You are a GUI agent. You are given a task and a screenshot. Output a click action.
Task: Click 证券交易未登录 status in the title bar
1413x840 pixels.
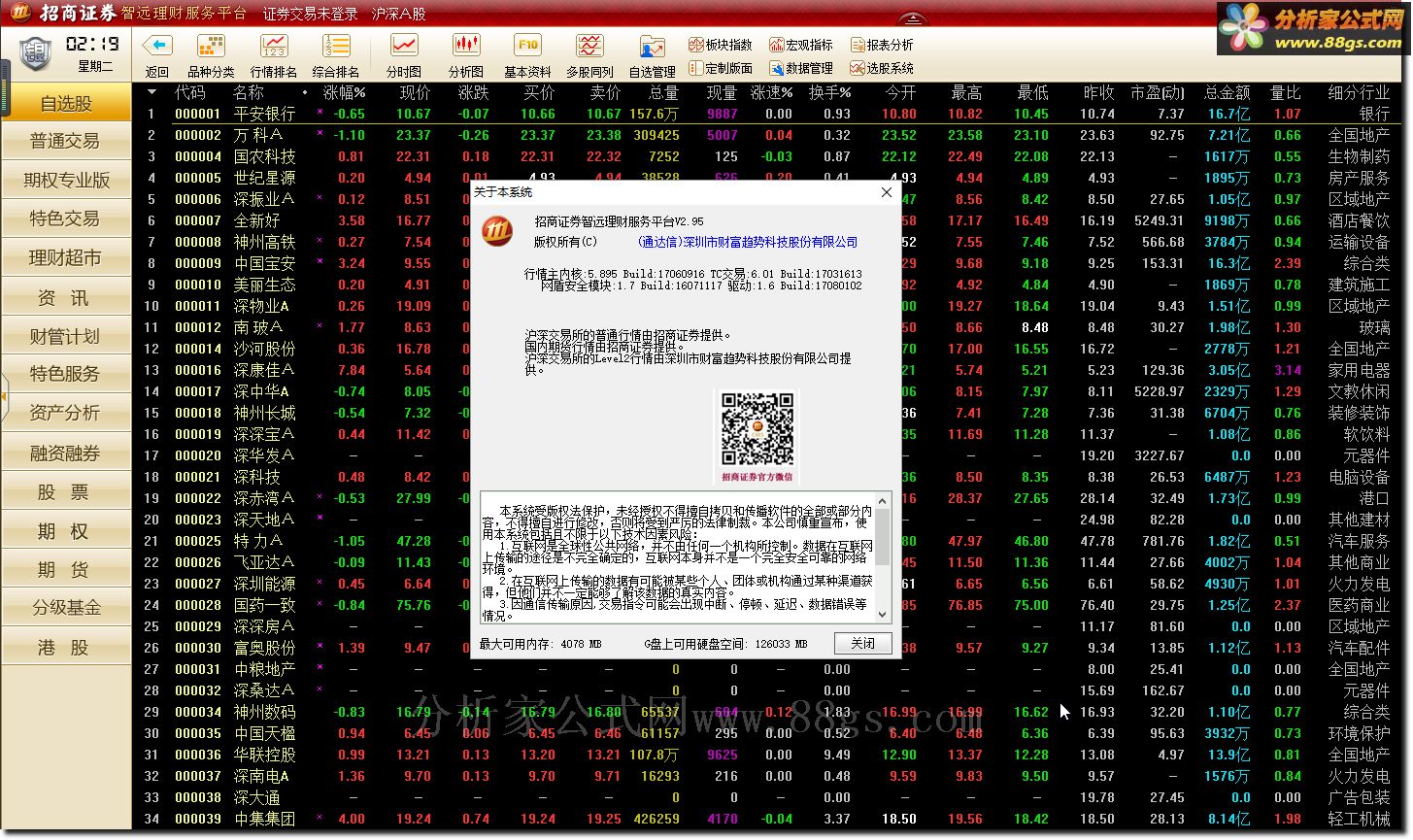[x=311, y=14]
